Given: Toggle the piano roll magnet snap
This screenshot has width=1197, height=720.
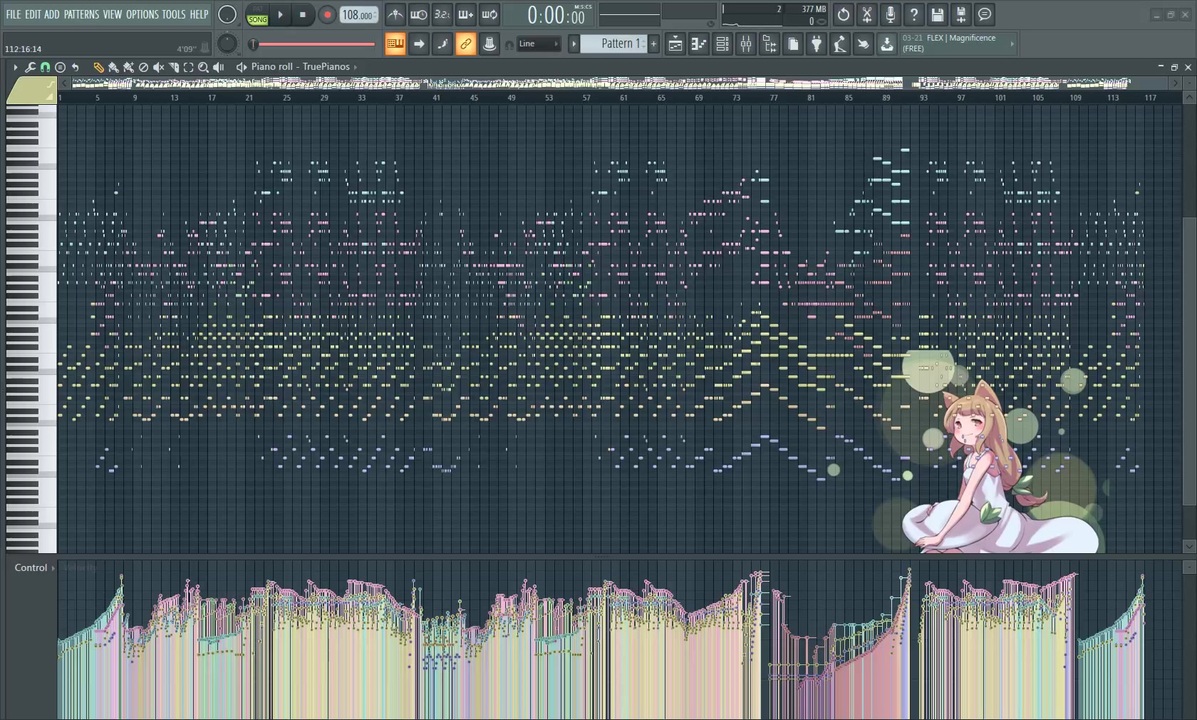Looking at the screenshot, I should pos(45,67).
